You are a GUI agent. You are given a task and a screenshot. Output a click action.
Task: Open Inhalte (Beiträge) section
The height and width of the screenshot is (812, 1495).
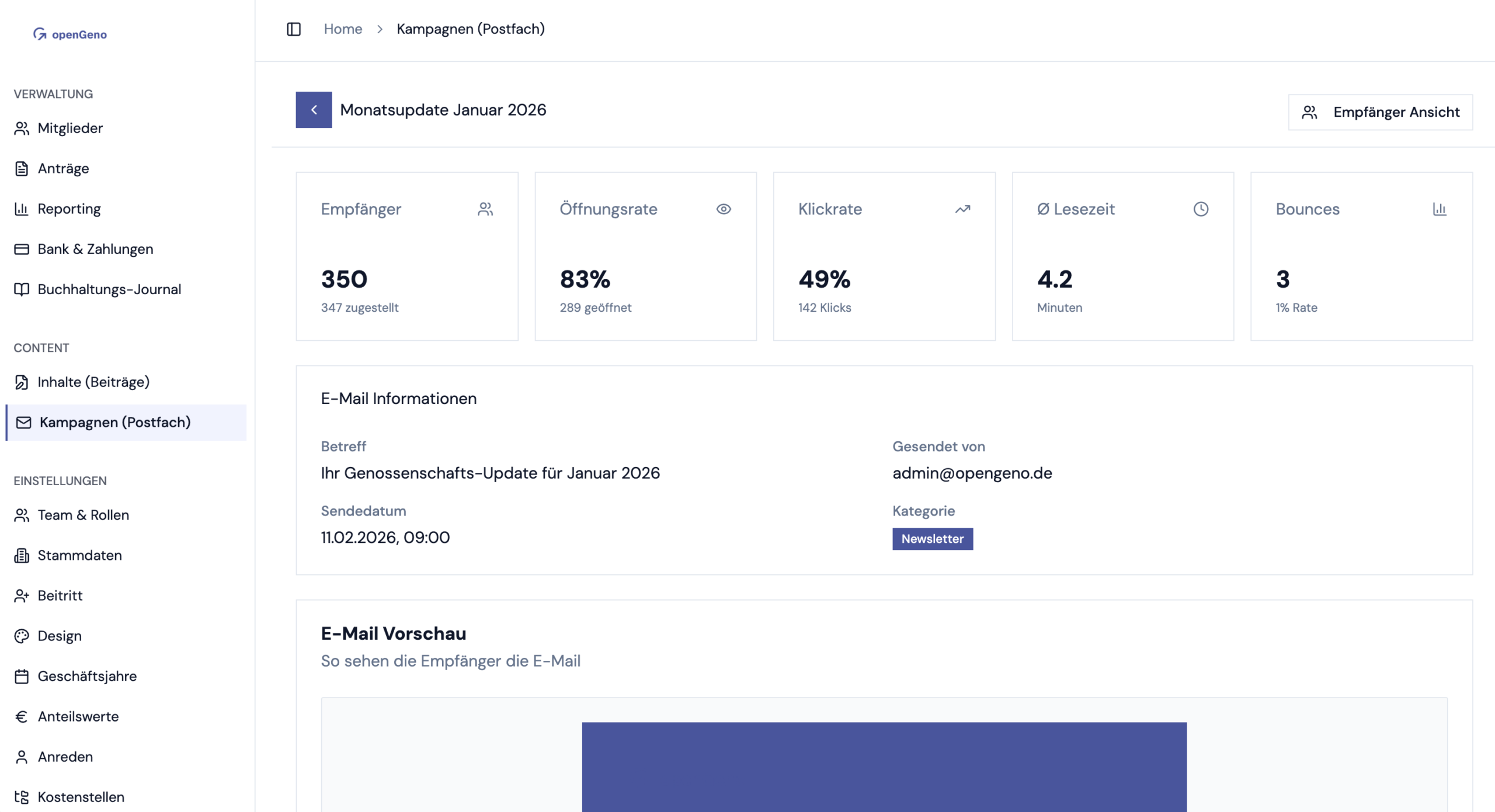[93, 382]
